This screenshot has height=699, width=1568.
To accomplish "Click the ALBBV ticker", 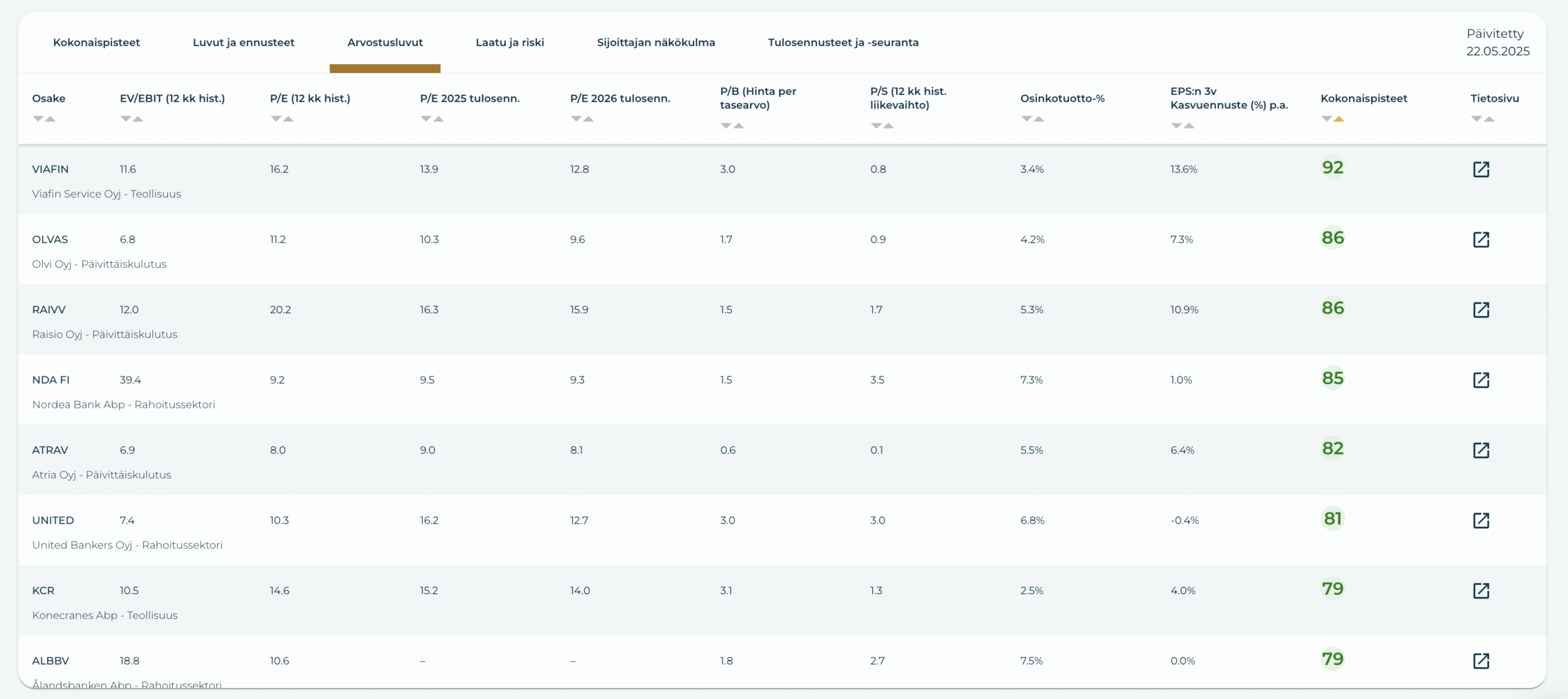I will click(50, 660).
